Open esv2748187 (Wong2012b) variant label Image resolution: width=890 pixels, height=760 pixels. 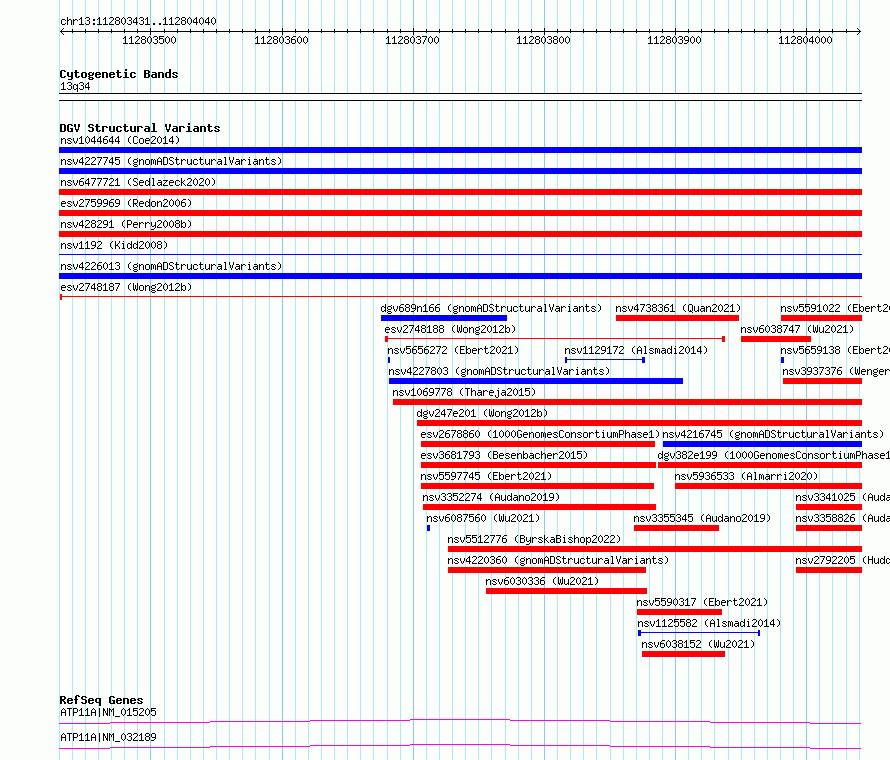coord(126,287)
